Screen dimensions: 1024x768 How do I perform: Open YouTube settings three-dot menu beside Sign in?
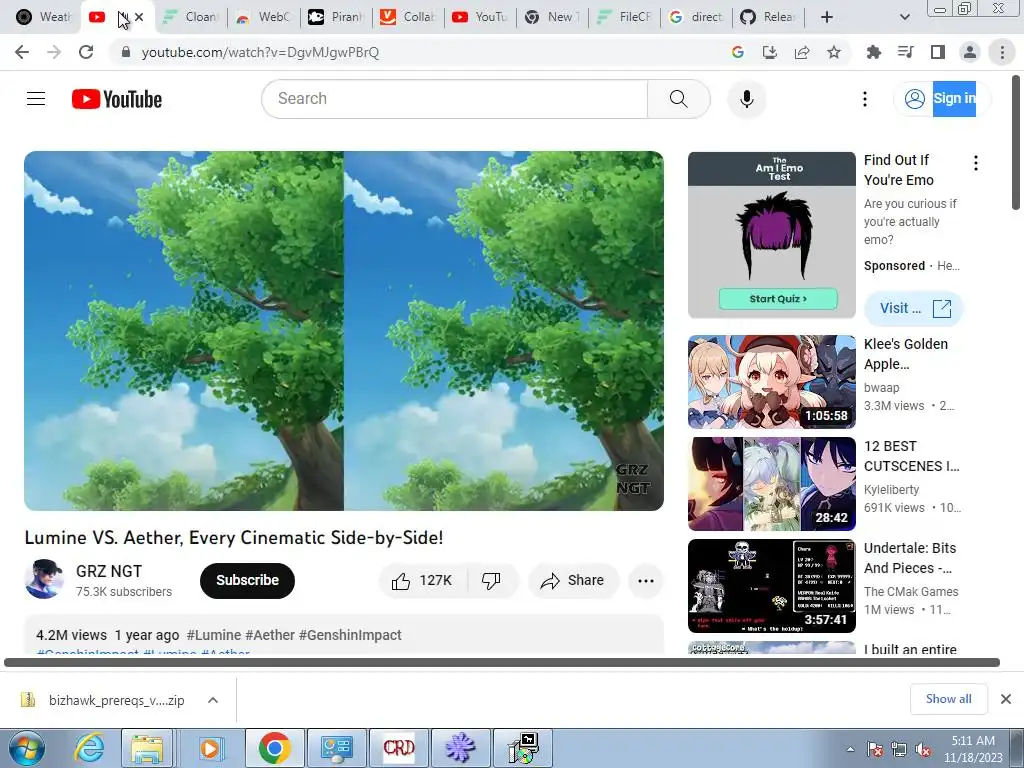tap(865, 99)
